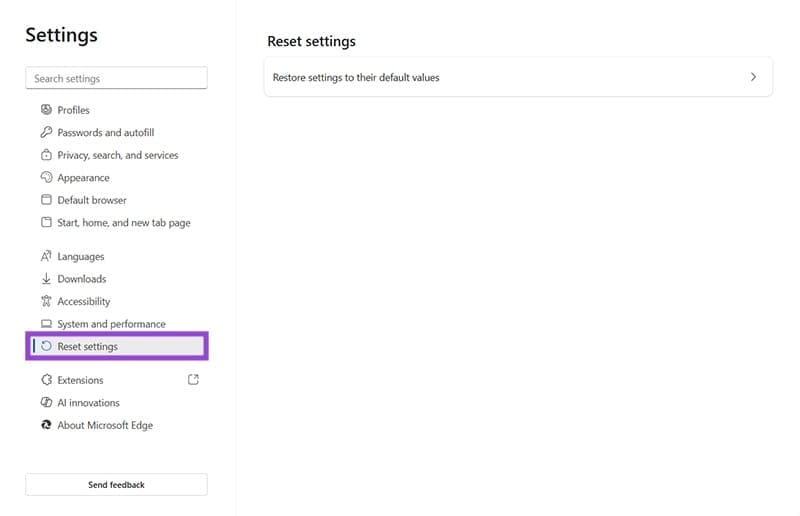This screenshot has width=800, height=516.
Task: Click the Downloads arrow icon
Action: [46, 279]
